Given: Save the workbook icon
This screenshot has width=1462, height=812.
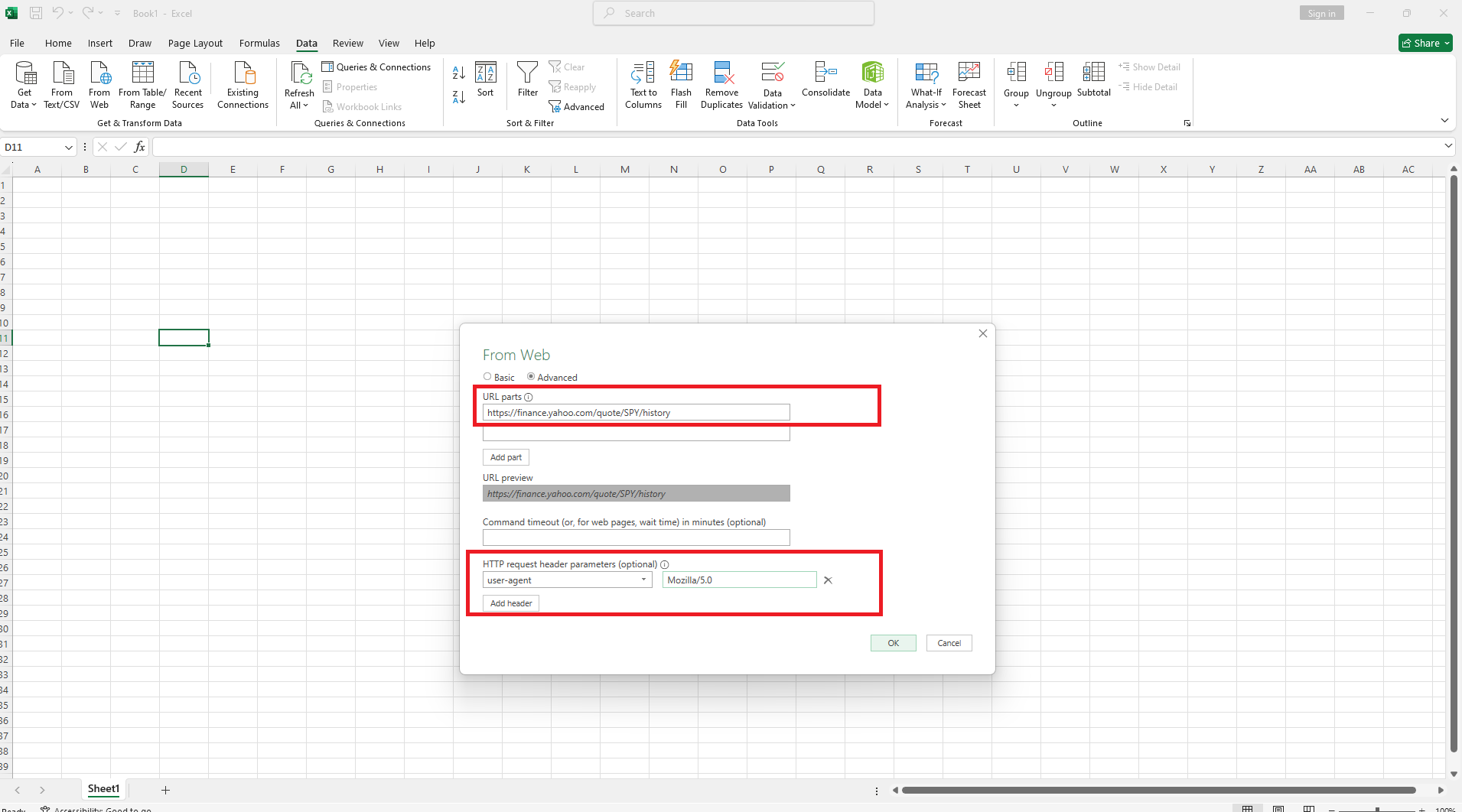Looking at the screenshot, I should coord(35,13).
